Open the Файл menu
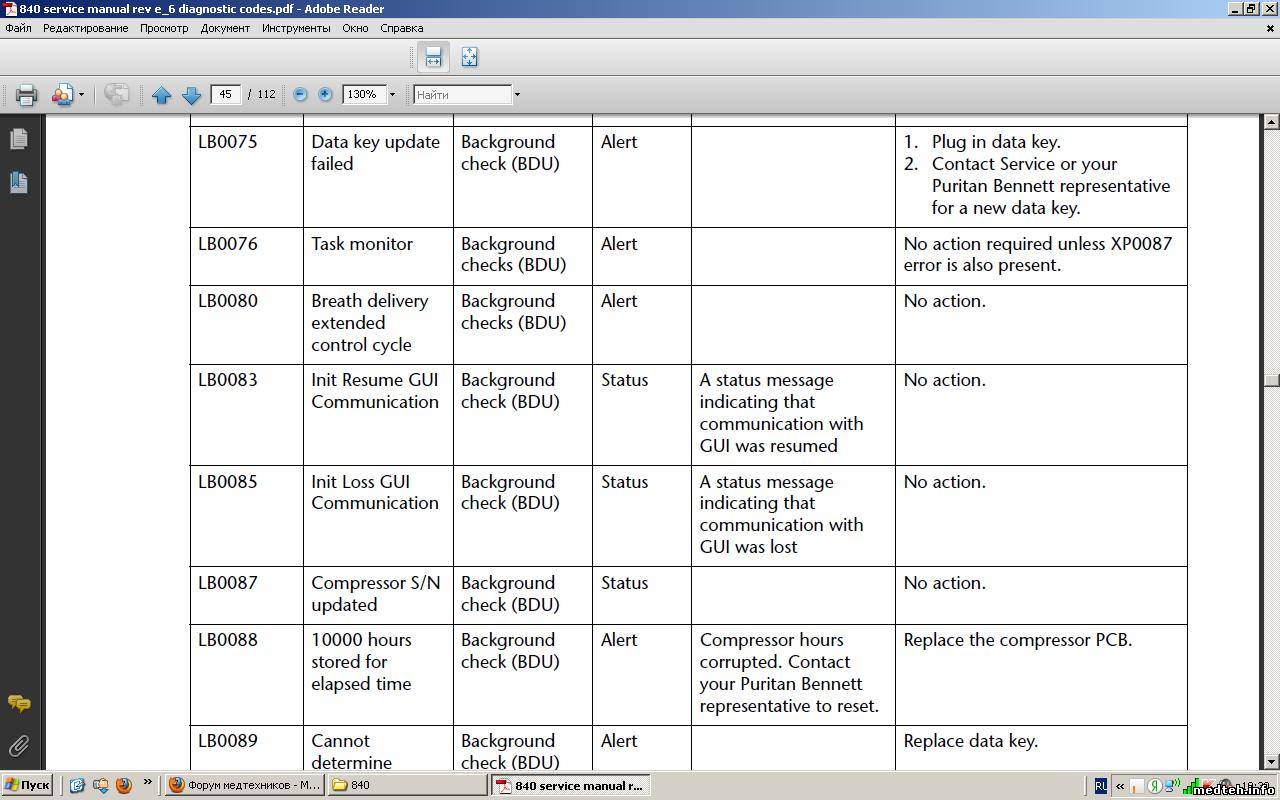This screenshot has height=800, width=1280. tap(18, 28)
